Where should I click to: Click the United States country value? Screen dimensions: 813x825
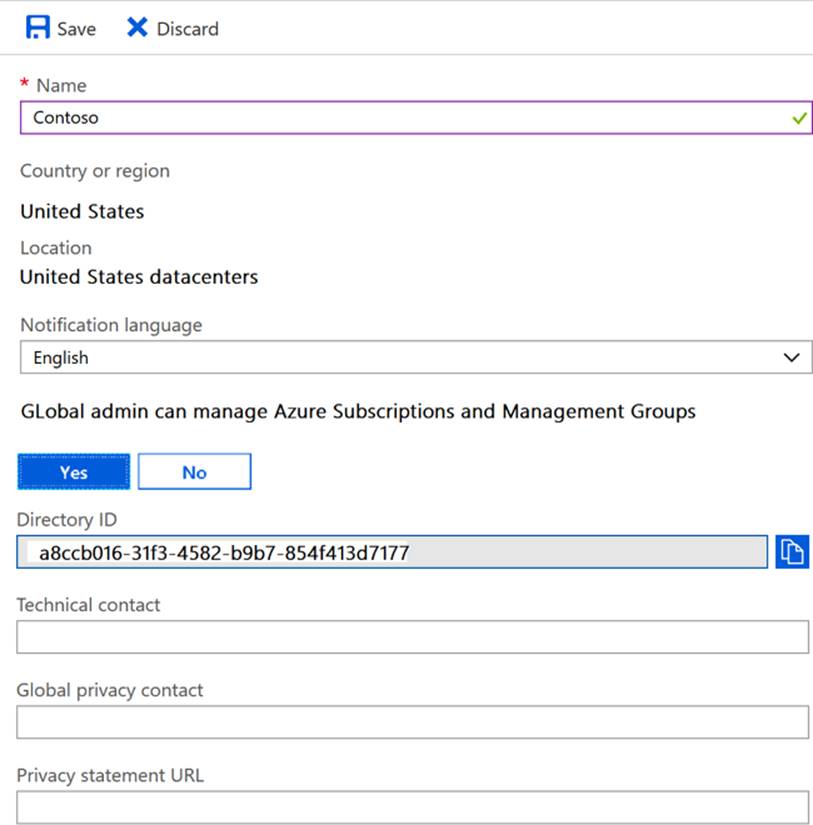82,211
